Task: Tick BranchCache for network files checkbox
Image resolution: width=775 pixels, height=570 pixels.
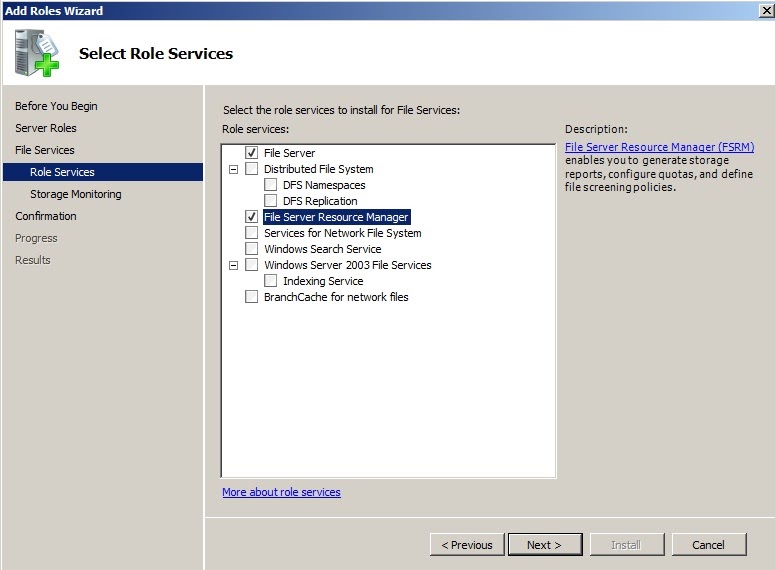Action: pyautogui.click(x=252, y=297)
